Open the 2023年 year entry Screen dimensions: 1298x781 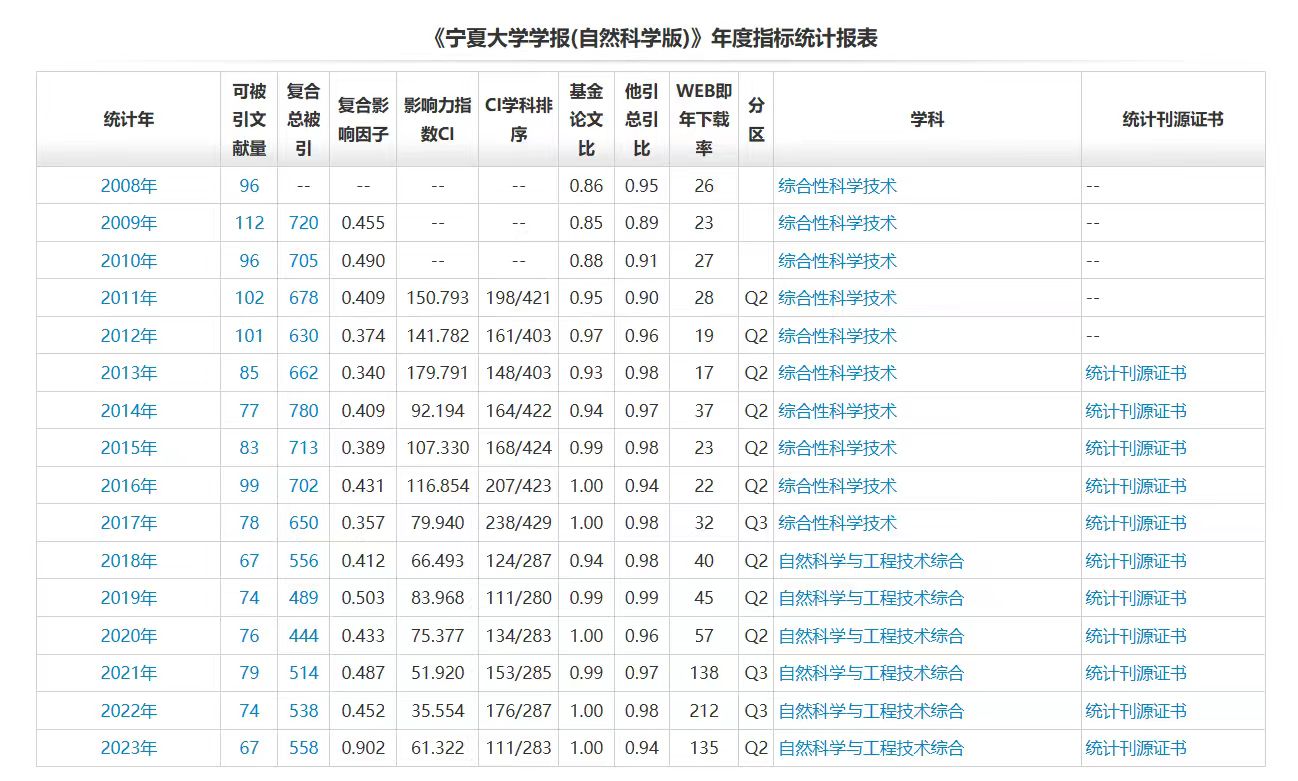tap(129, 748)
